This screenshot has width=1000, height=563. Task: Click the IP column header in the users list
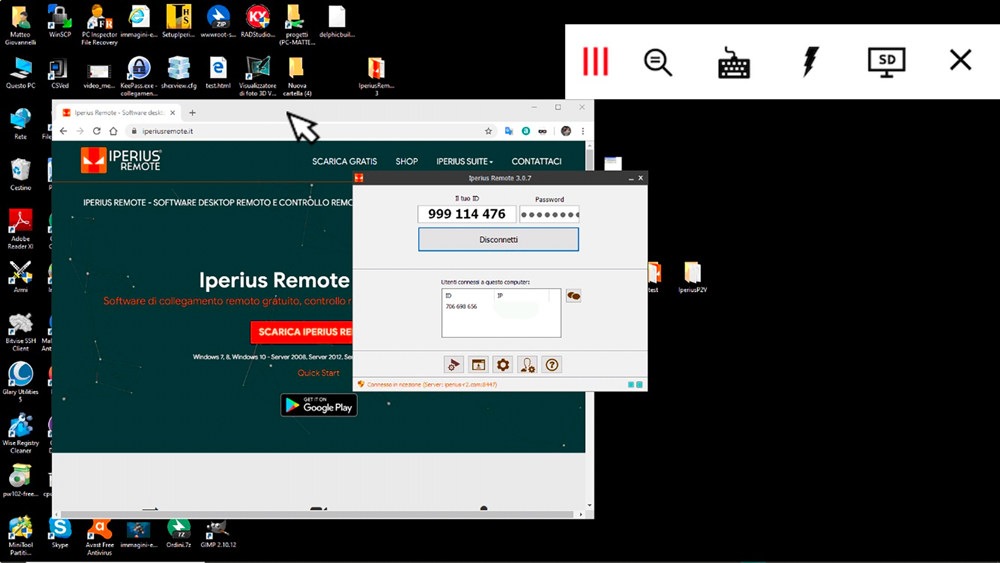(x=501, y=296)
